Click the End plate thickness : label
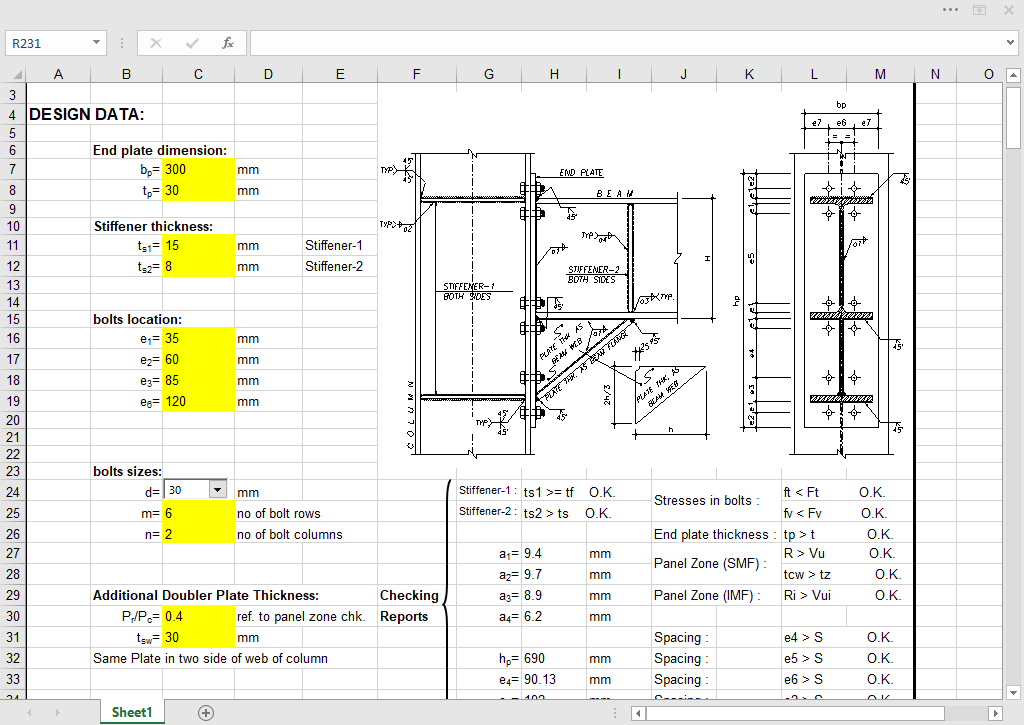The height and width of the screenshot is (725, 1024). 714,534
